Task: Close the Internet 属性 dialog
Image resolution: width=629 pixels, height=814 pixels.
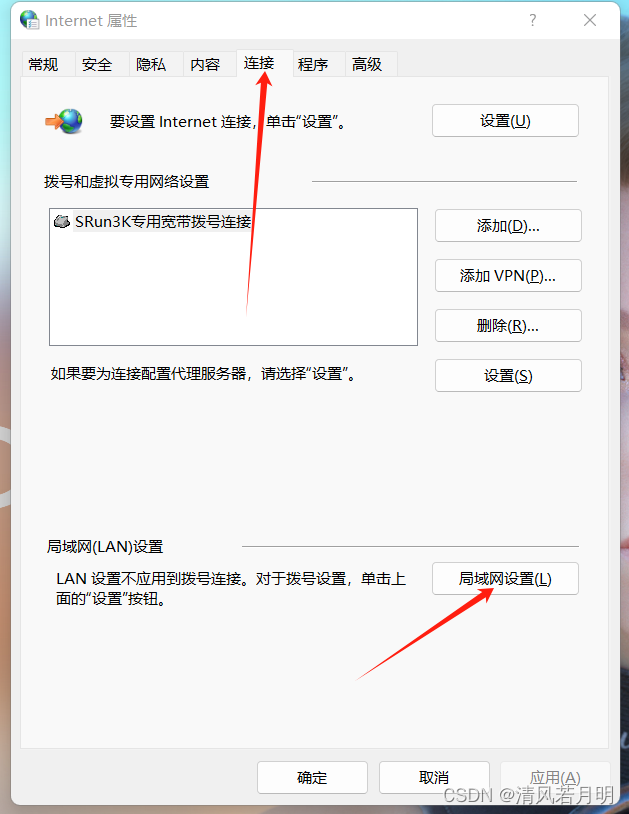Action: coord(590,20)
